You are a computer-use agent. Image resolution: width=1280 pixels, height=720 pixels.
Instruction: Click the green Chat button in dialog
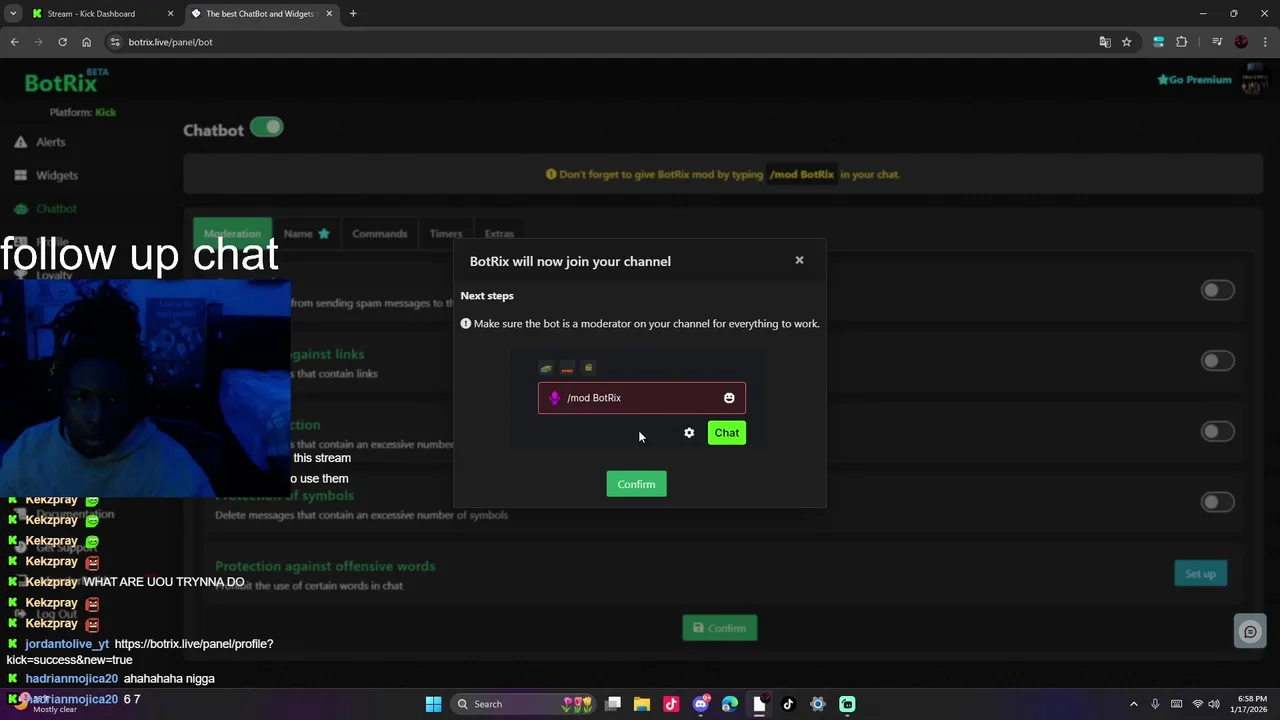pyautogui.click(x=727, y=433)
